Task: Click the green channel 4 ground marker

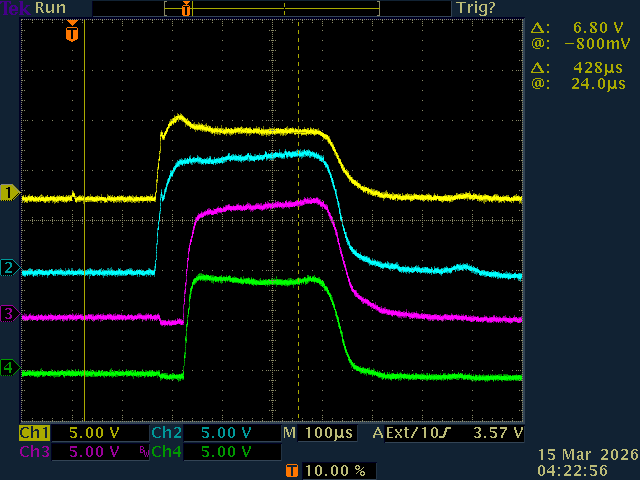Action: [9, 368]
